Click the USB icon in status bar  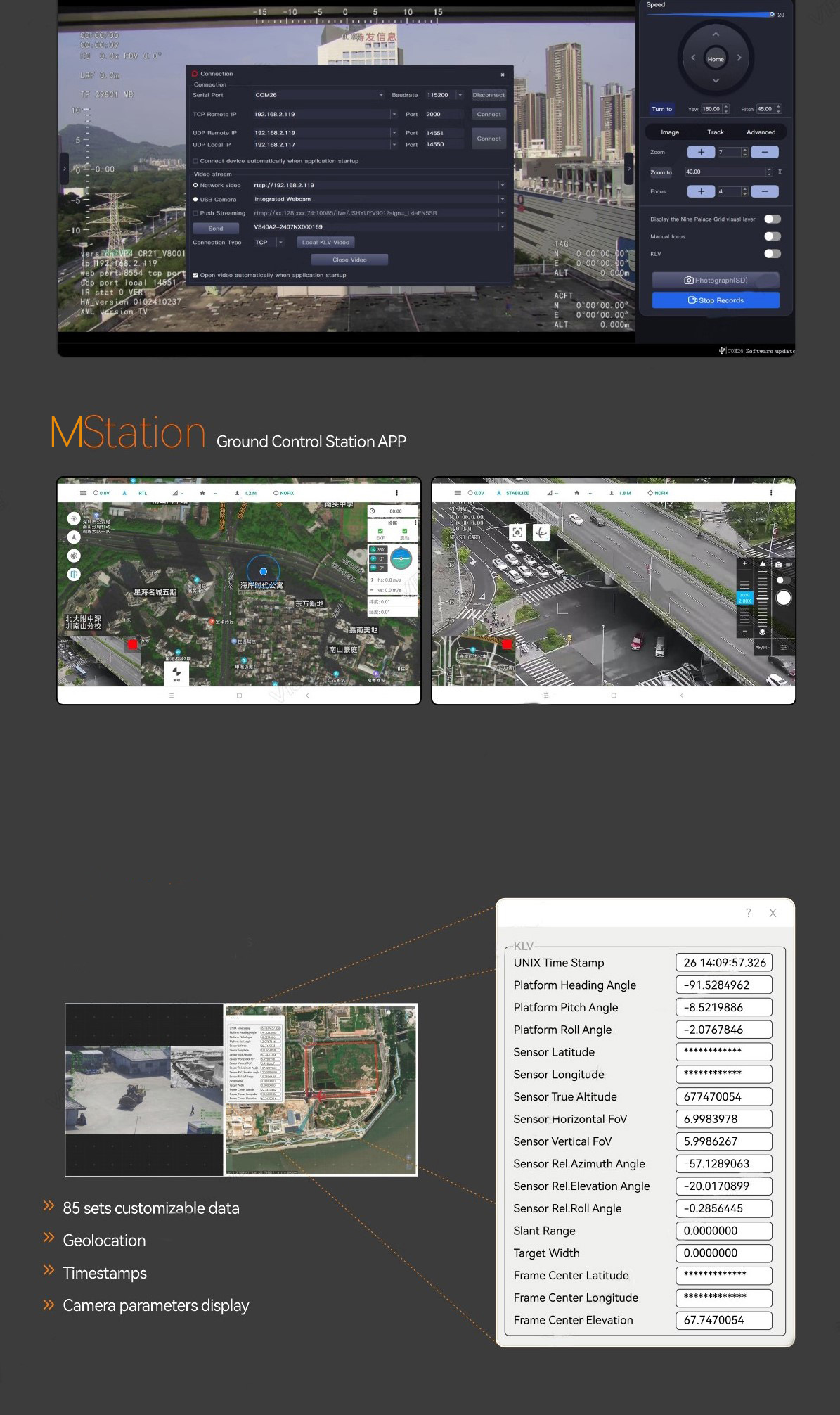pyautogui.click(x=722, y=350)
